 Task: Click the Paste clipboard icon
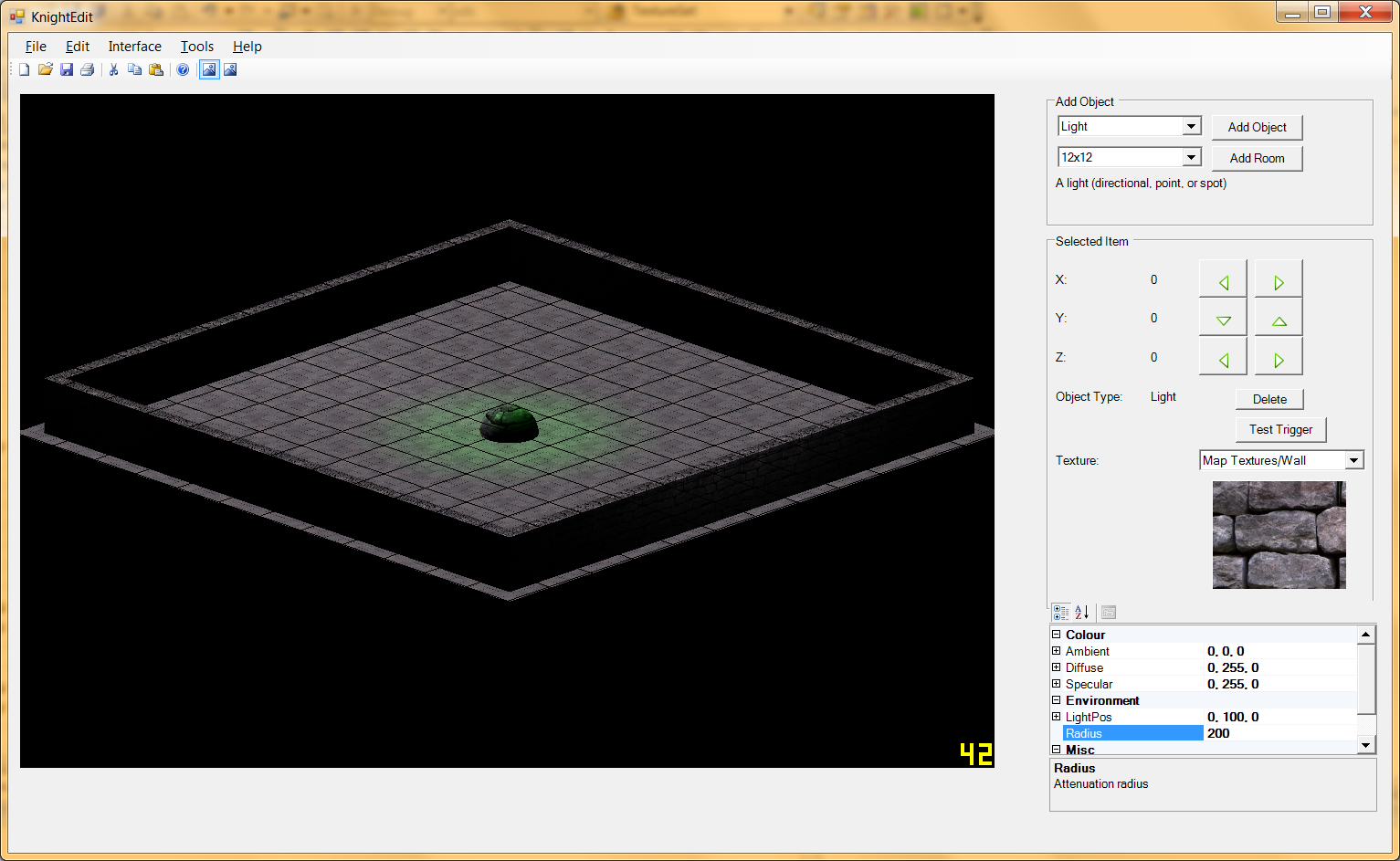[156, 69]
